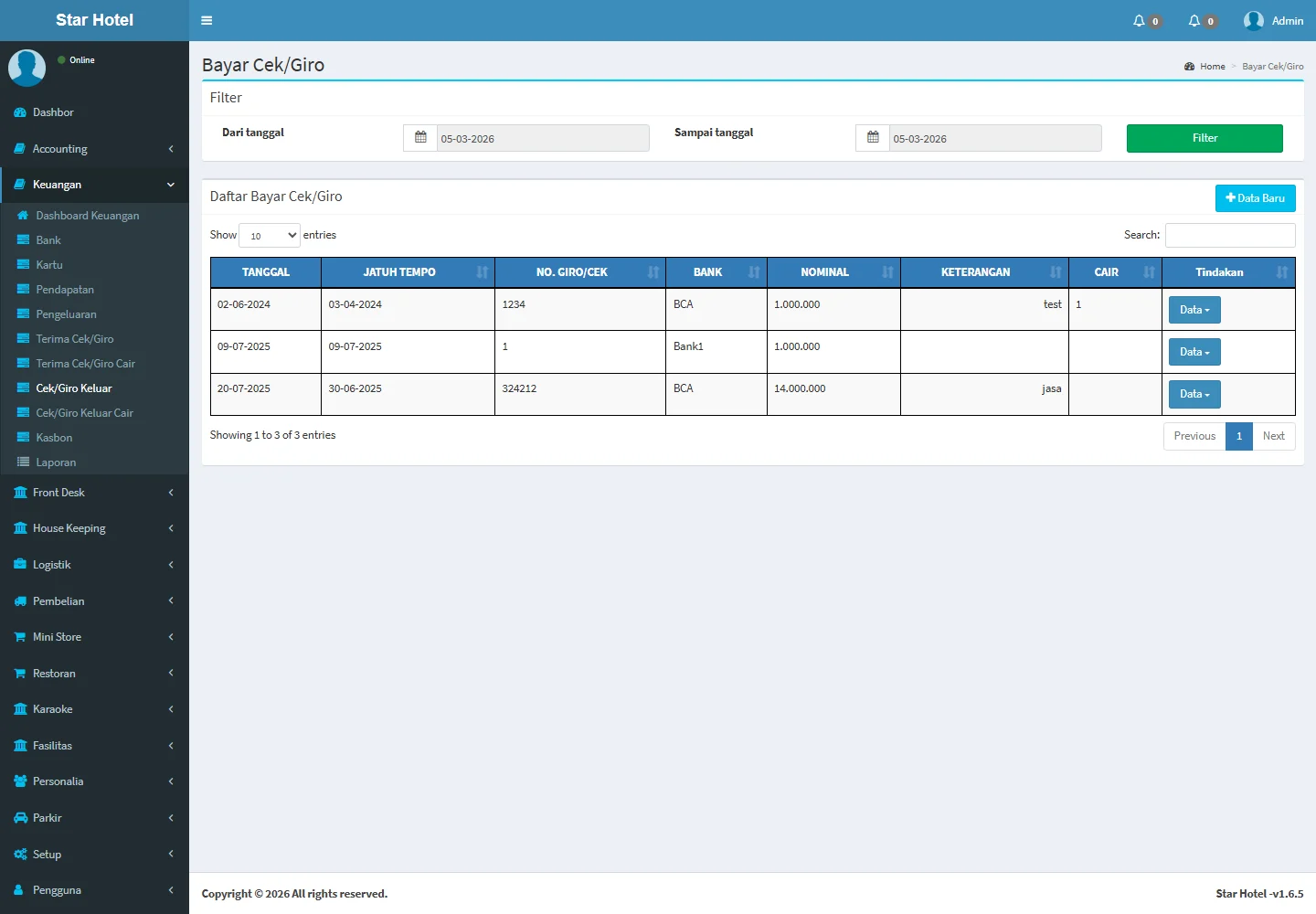
Task: Expand the Accounting menu
Action: coord(94,149)
